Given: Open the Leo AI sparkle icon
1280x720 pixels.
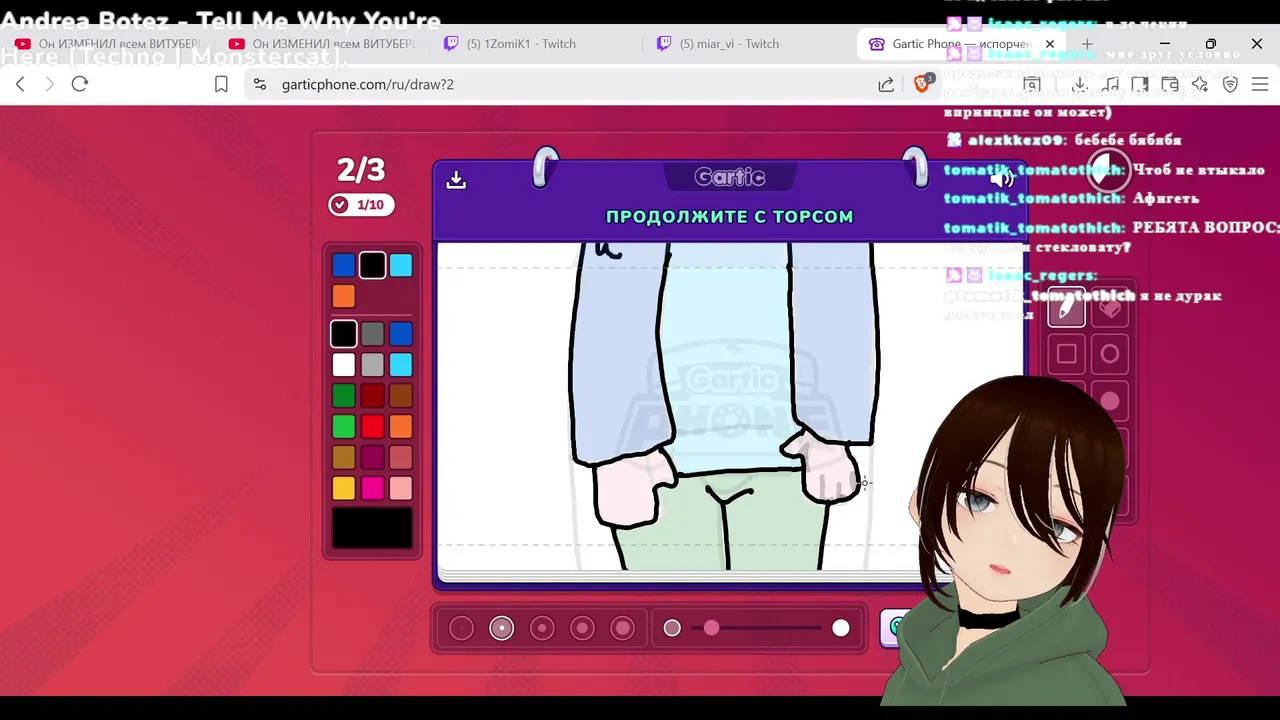Looking at the screenshot, I should click(1200, 84).
